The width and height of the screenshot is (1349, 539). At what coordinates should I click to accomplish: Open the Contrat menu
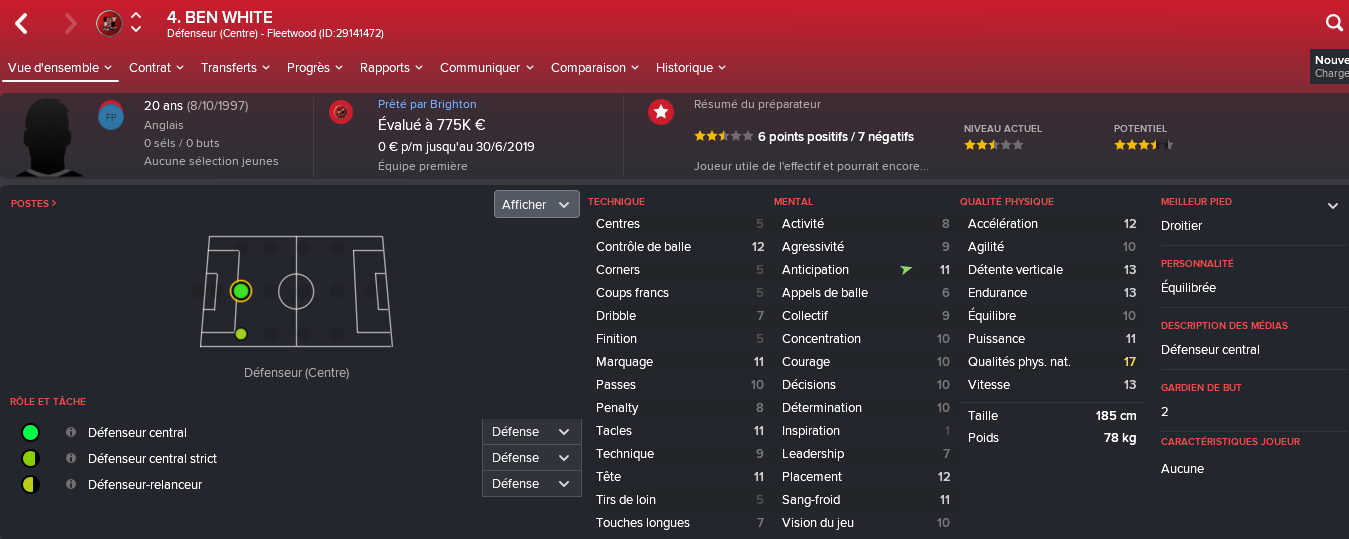pos(156,68)
